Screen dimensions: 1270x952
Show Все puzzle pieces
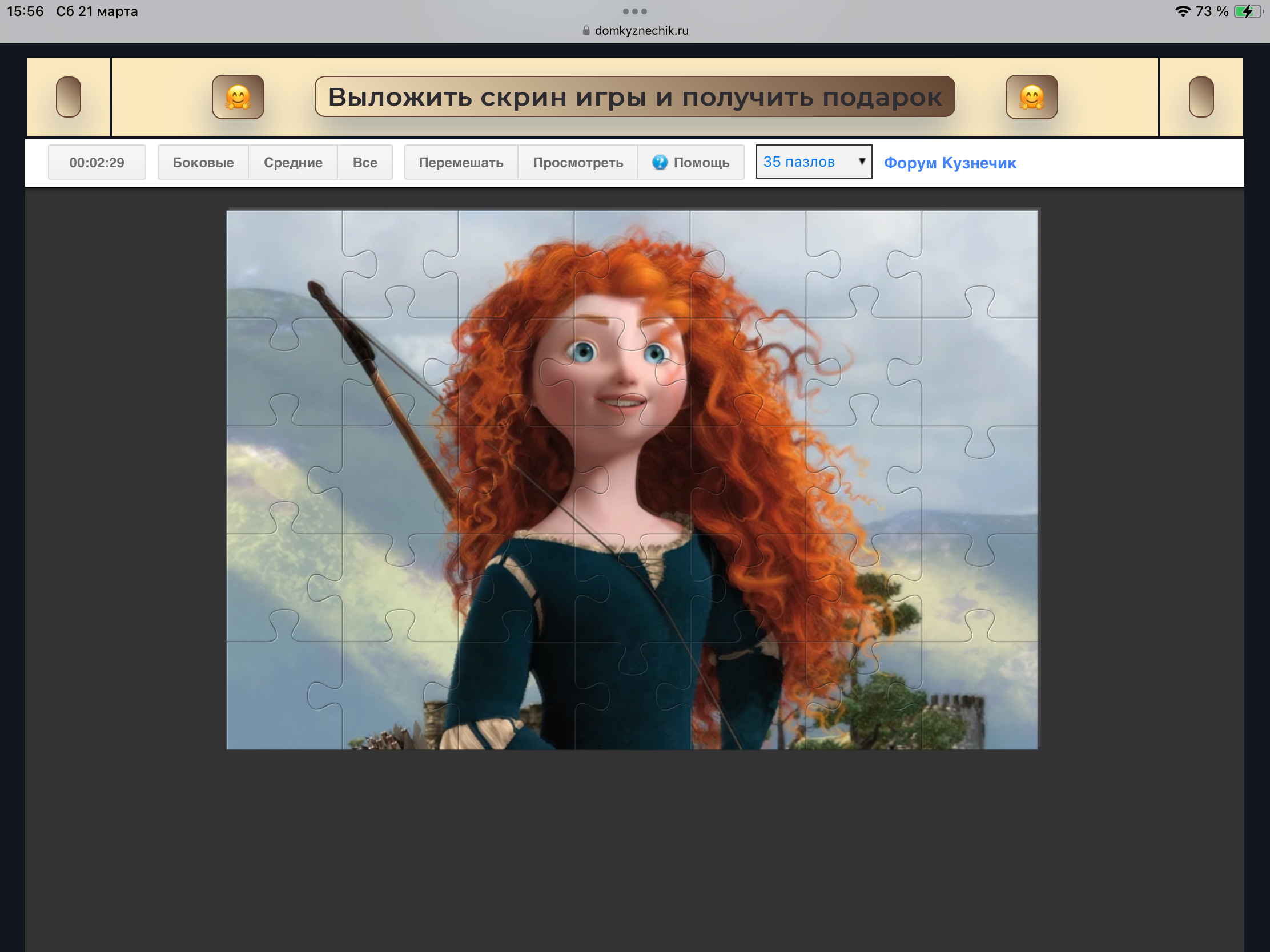click(364, 163)
